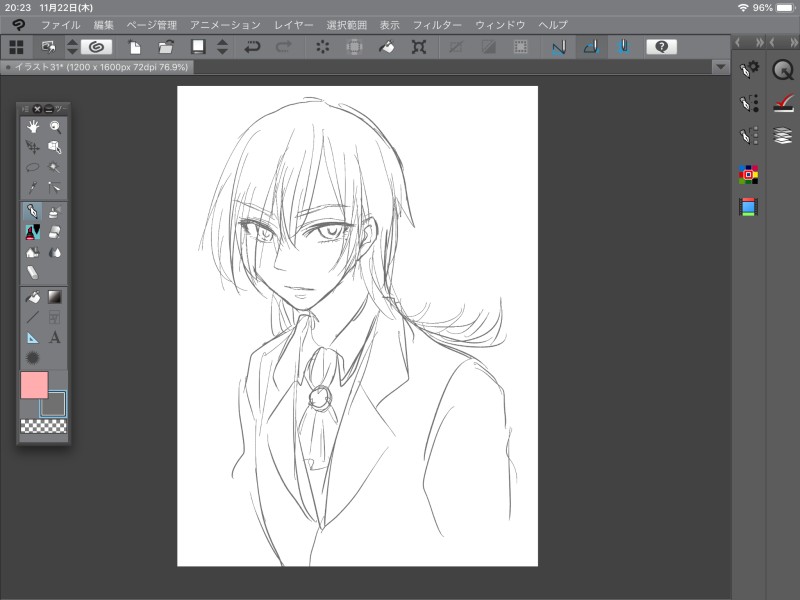This screenshot has width=800, height=600.
Task: Click Show selection border icon
Action: 520,47
